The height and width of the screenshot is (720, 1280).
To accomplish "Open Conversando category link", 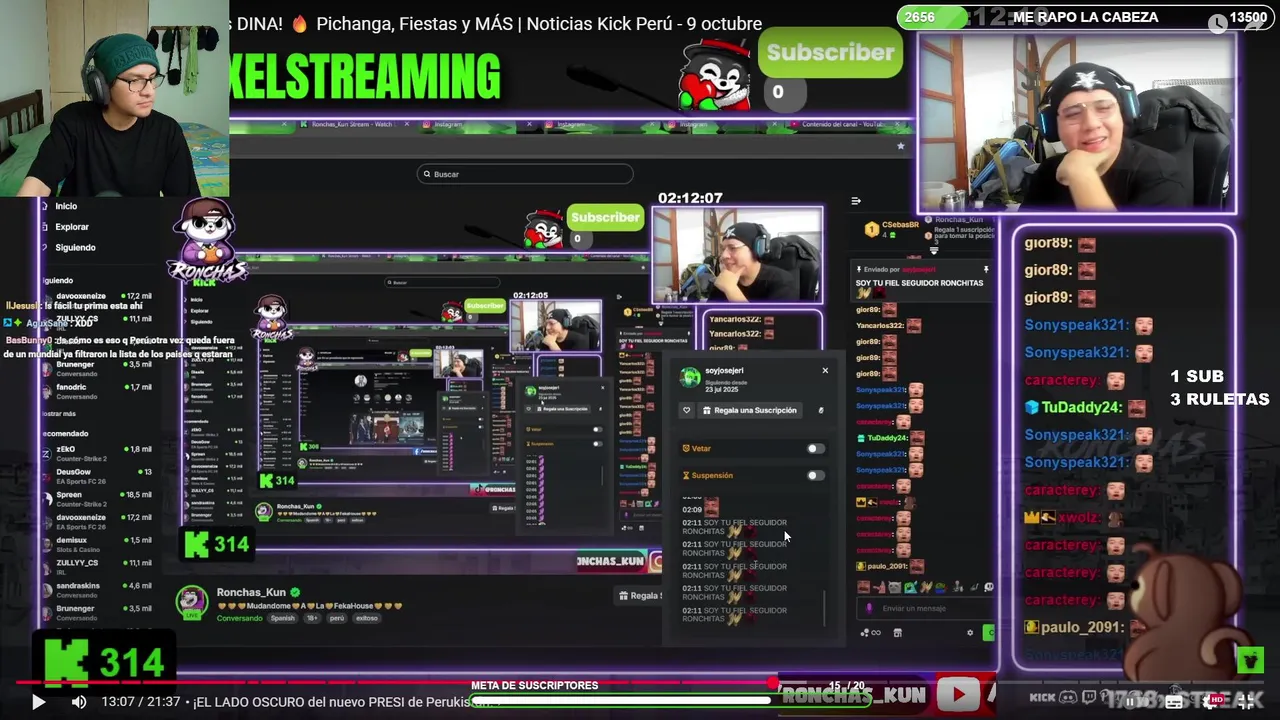I will pos(239,618).
